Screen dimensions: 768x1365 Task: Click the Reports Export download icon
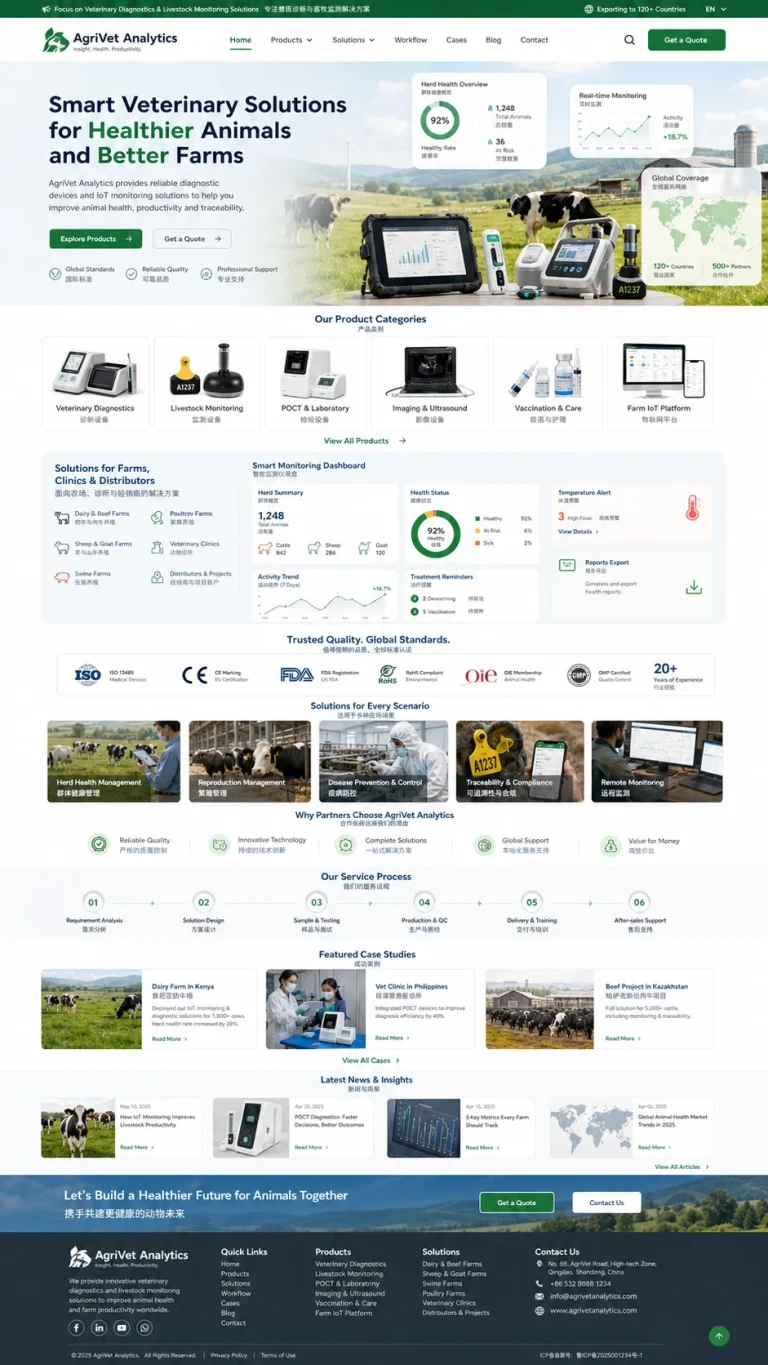(694, 587)
